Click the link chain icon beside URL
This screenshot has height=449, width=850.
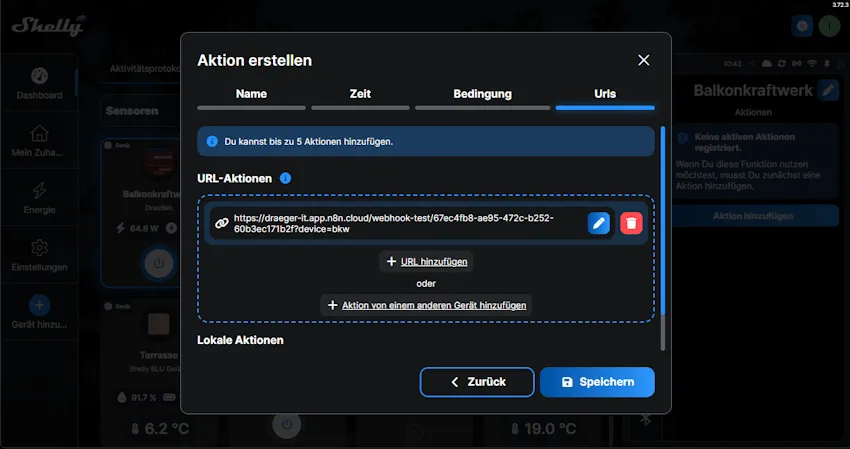[222, 223]
